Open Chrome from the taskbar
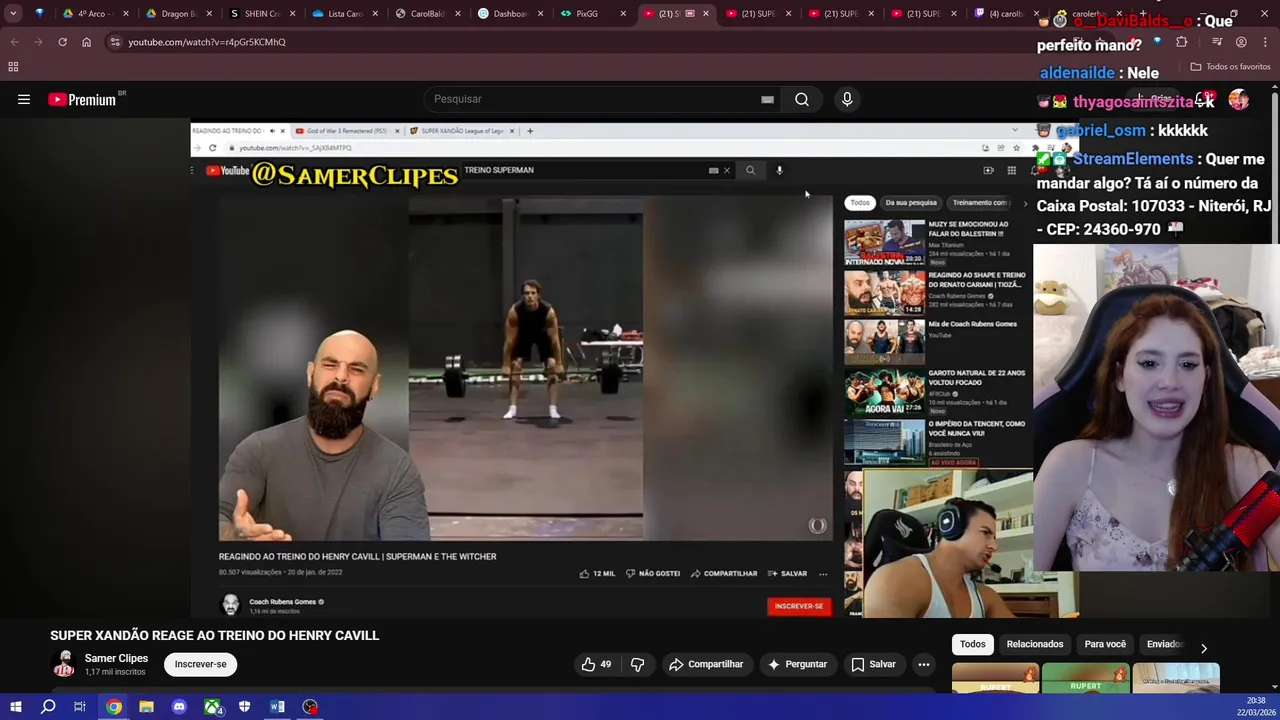 click(x=114, y=707)
